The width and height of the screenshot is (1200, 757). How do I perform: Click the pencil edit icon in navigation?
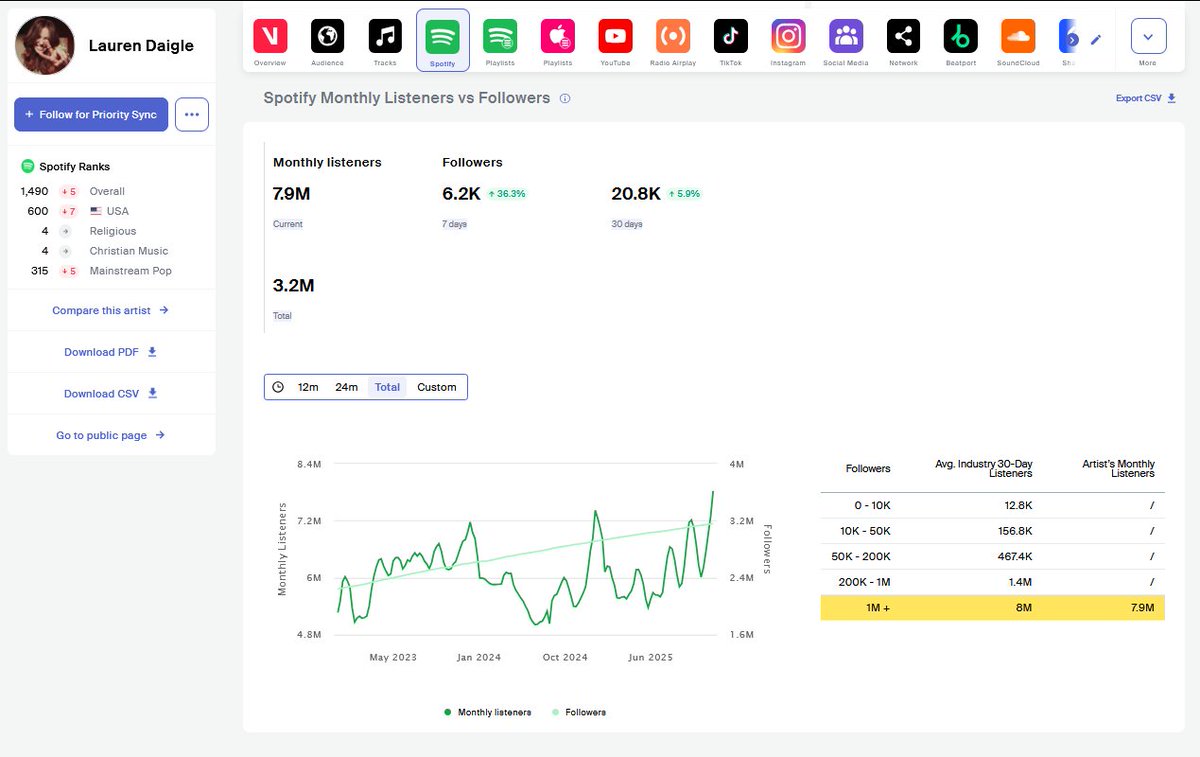1096,40
